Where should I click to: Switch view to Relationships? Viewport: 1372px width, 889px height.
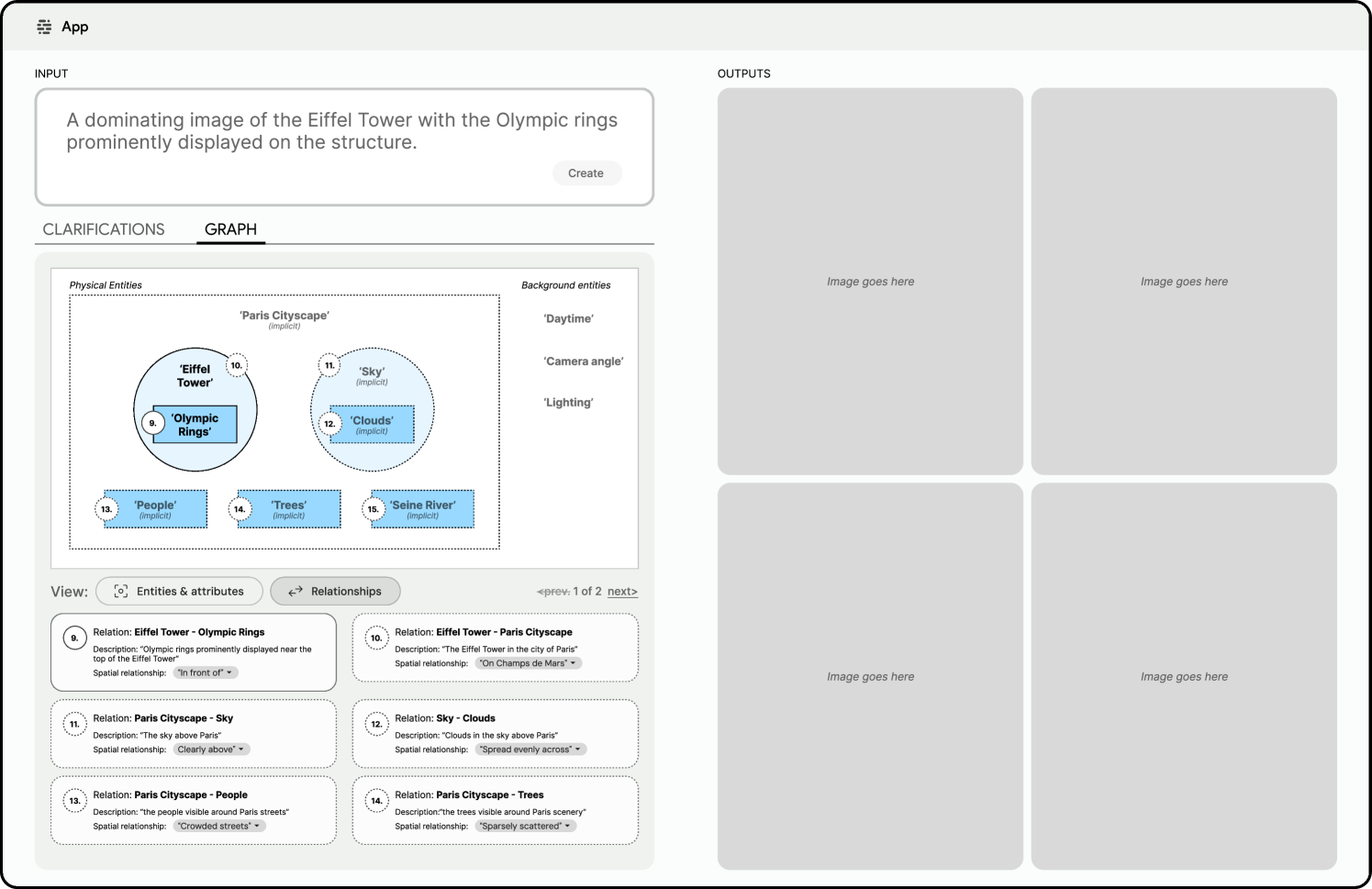pyautogui.click(x=335, y=592)
